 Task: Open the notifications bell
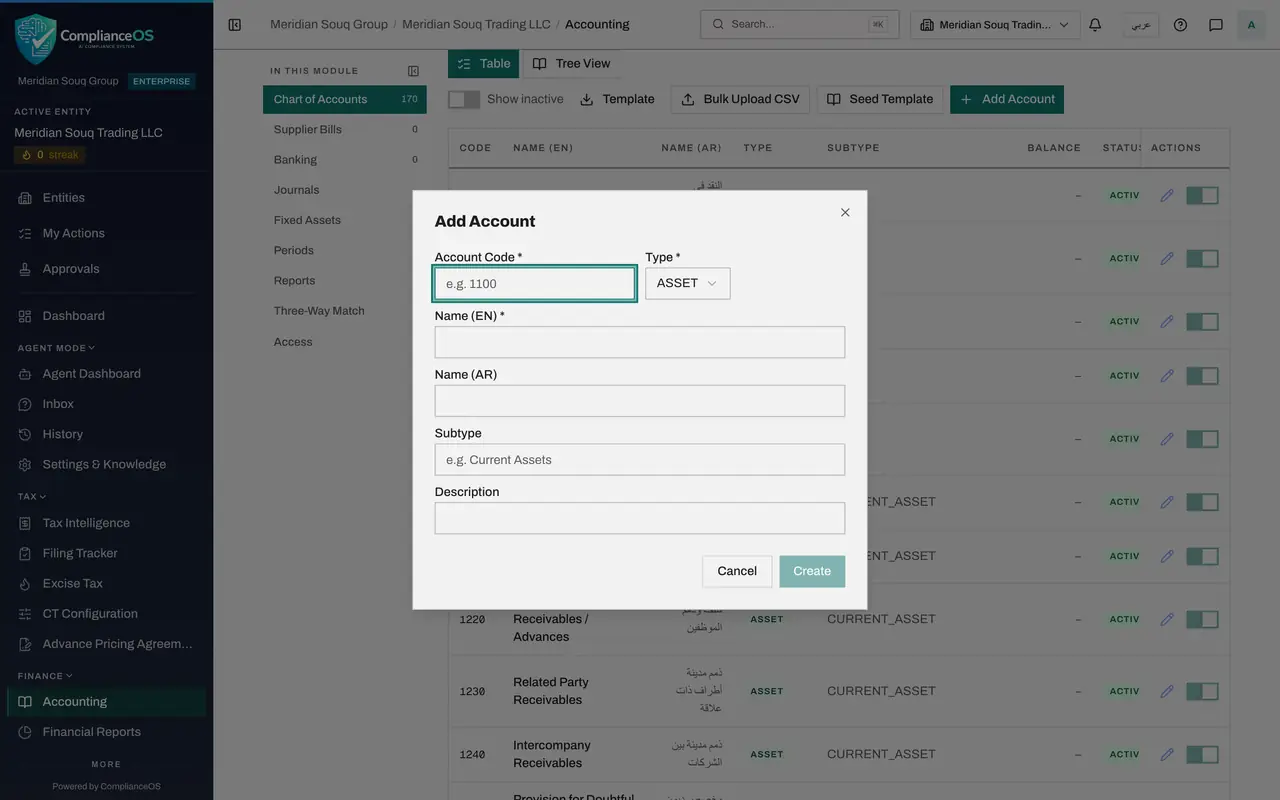pos(1095,25)
